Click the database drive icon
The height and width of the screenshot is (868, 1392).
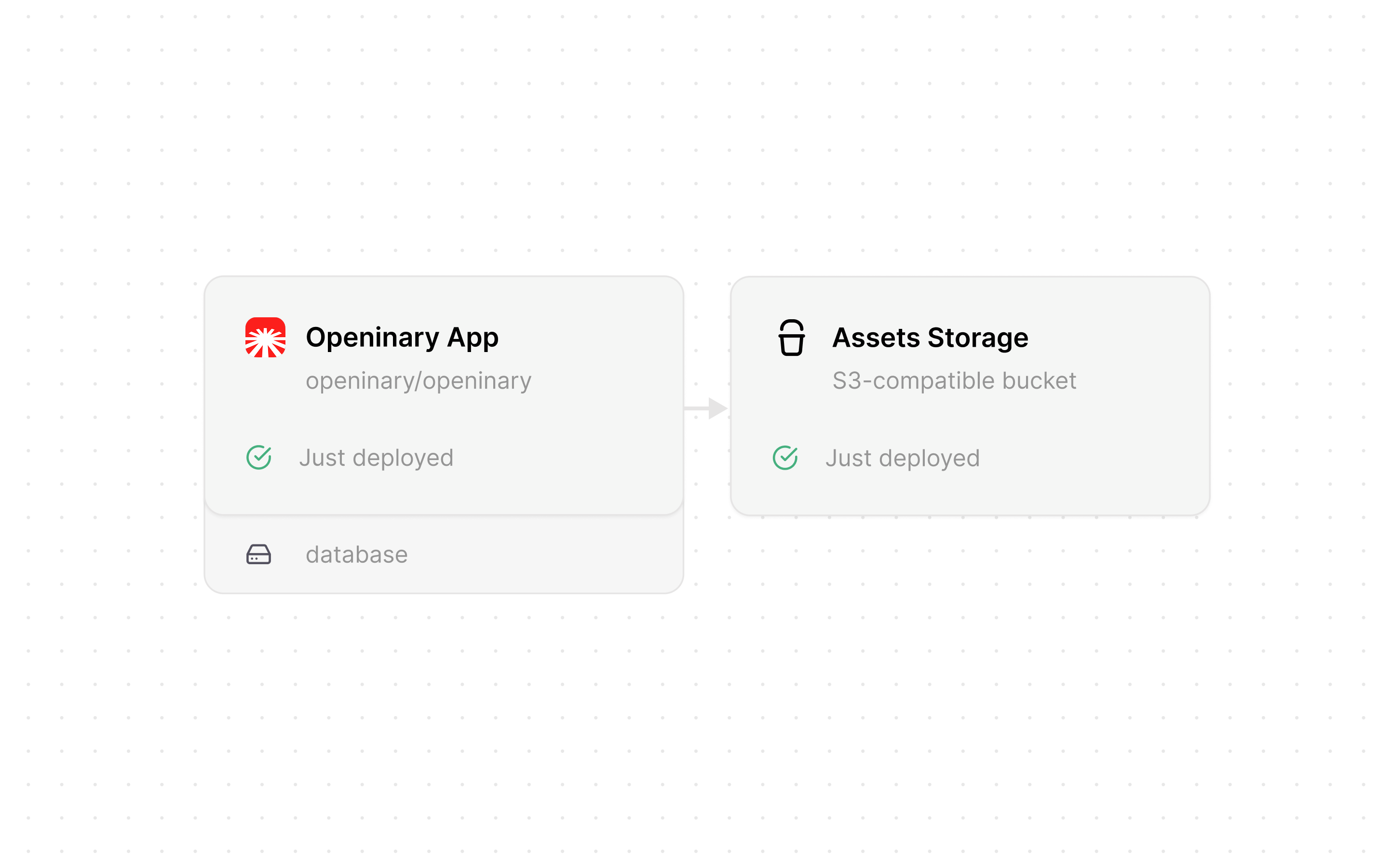coord(259,555)
